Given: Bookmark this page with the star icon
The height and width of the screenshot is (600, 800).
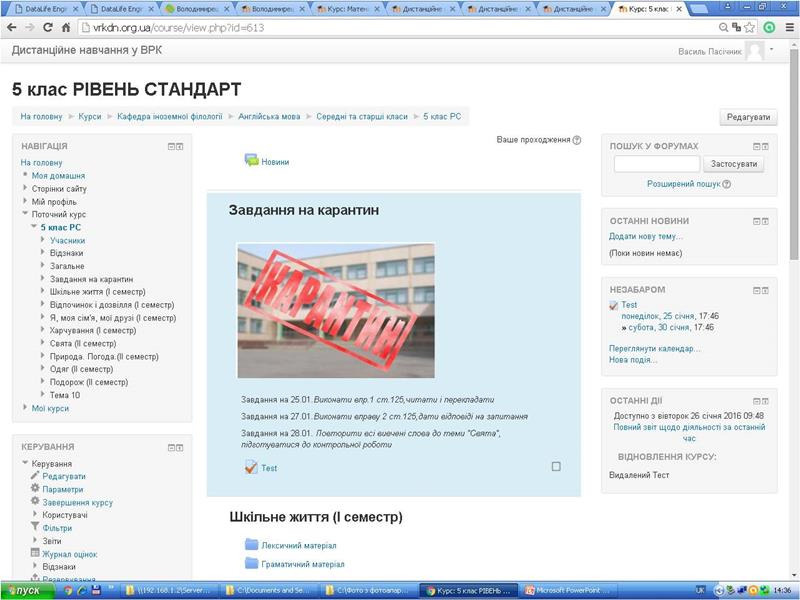Looking at the screenshot, I should tap(749, 28).
